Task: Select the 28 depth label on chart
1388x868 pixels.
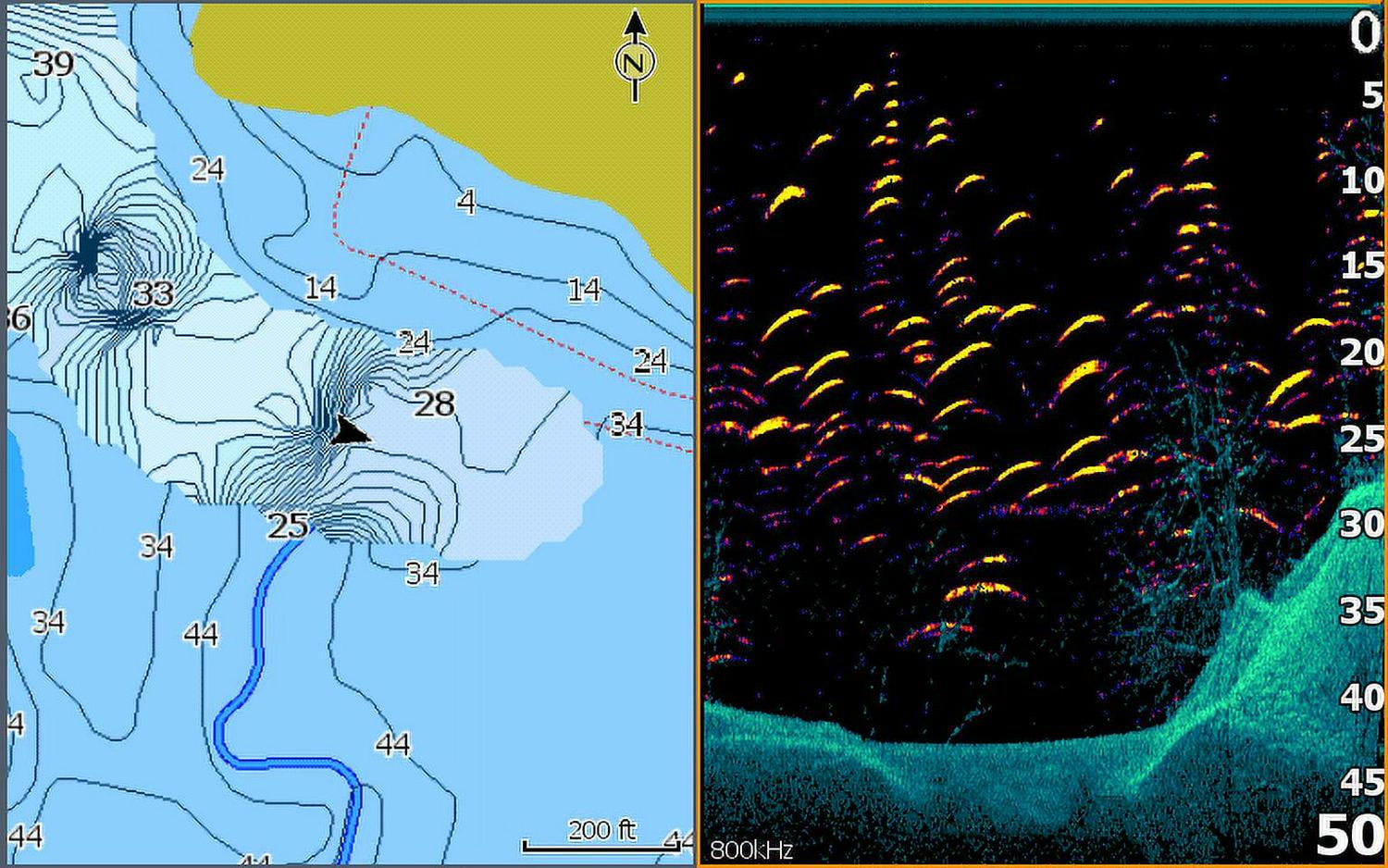Action: pyautogui.click(x=434, y=403)
